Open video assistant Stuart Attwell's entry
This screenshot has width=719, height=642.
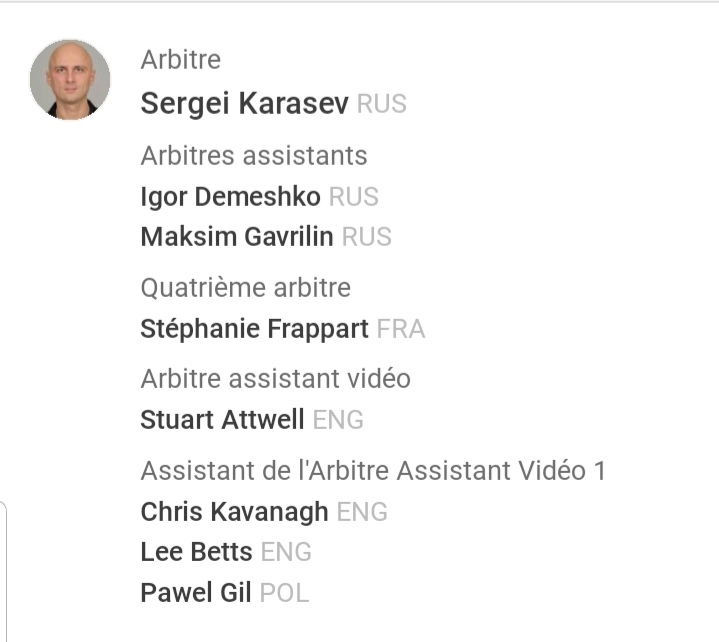tap(222, 420)
